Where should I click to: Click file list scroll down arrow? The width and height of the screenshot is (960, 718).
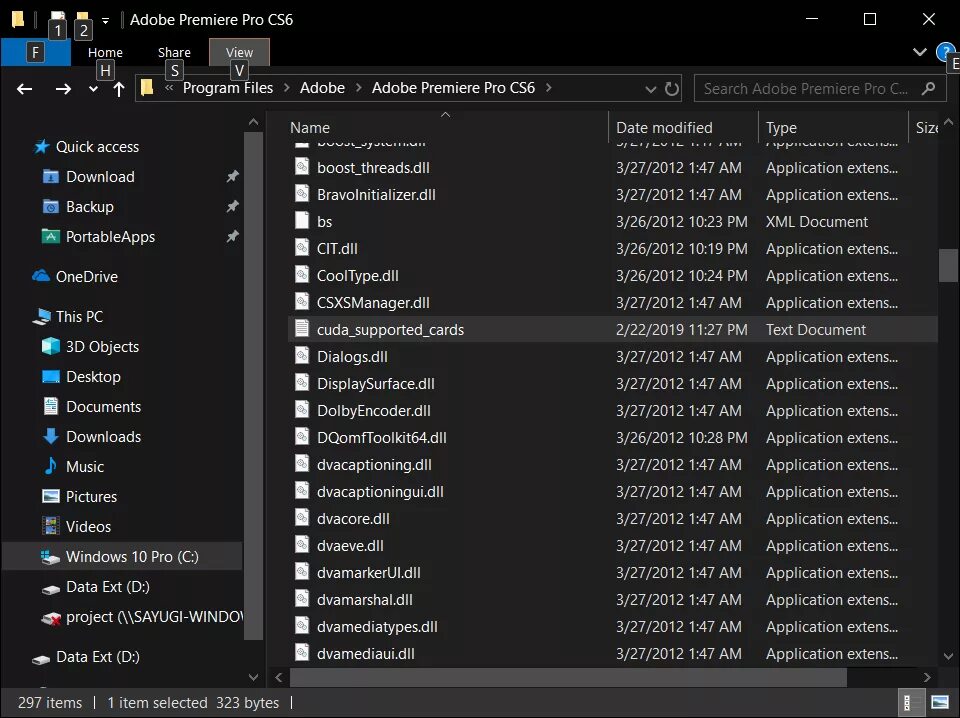948,656
